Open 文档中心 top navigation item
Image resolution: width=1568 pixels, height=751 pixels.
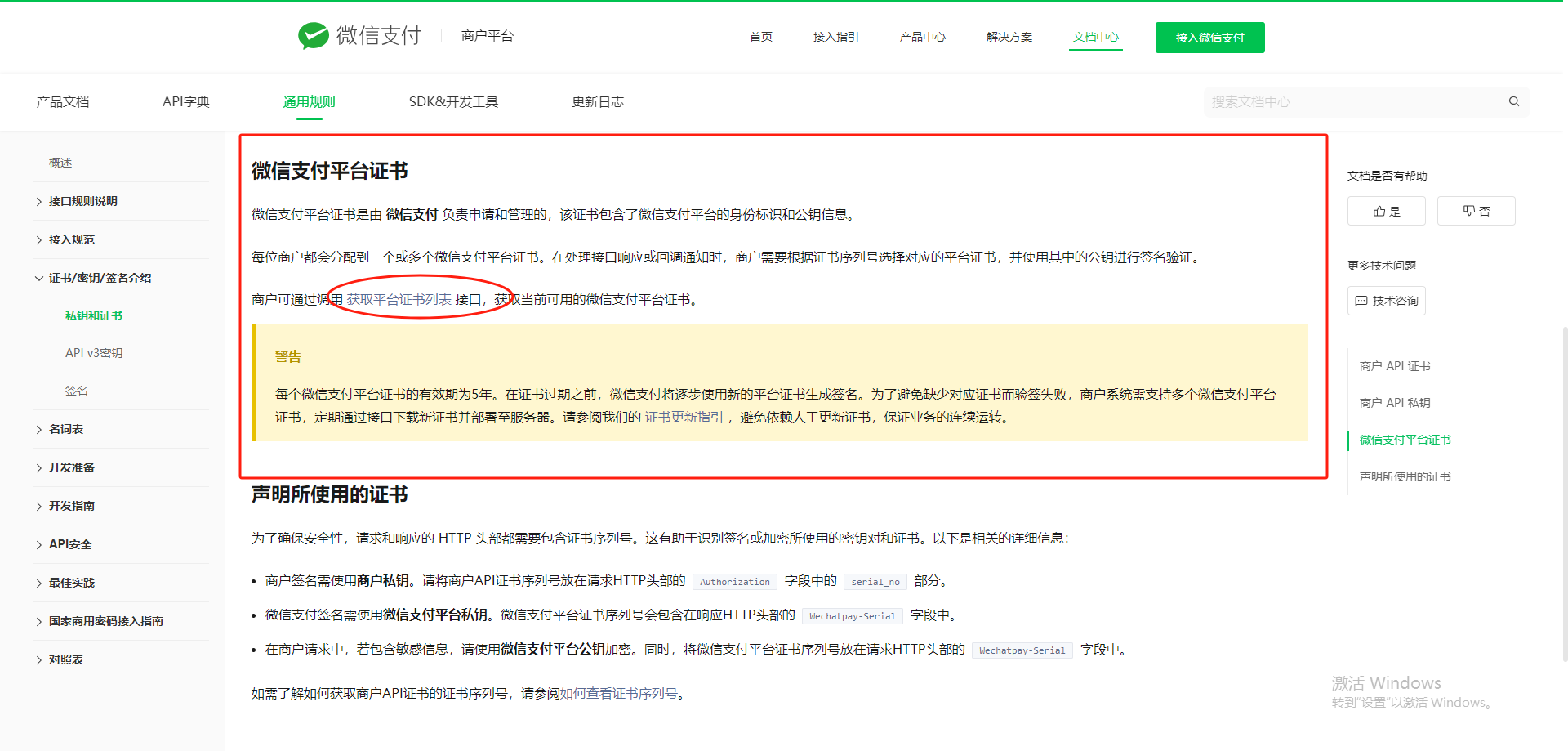(1096, 37)
